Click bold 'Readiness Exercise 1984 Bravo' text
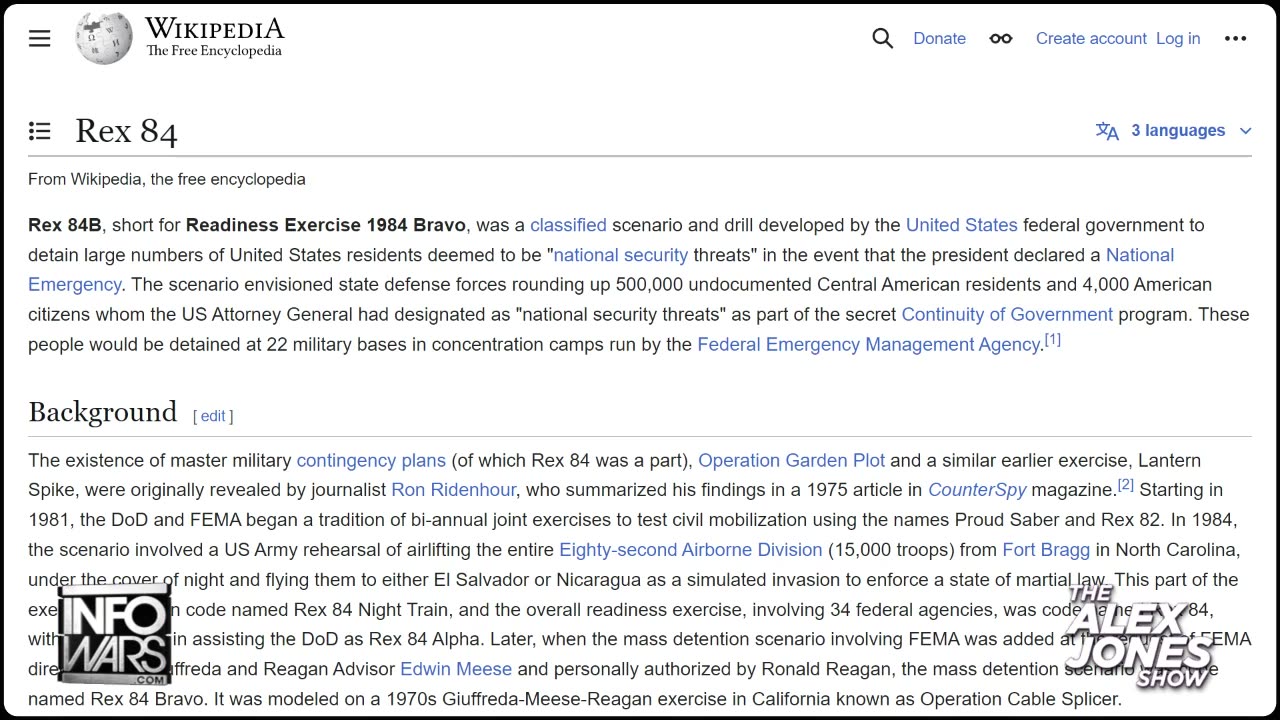 pyautogui.click(x=325, y=225)
